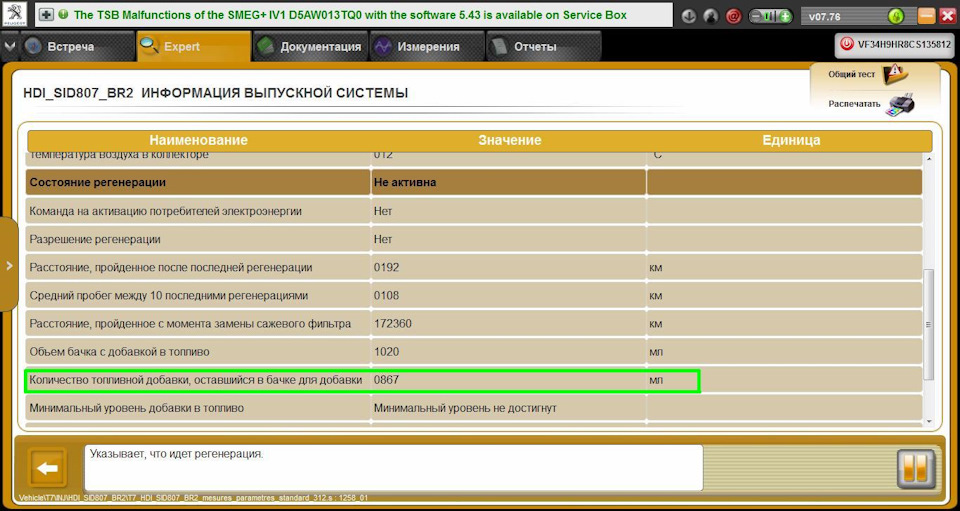Click the VIN button VF34H9HR8CS135812

click(894, 44)
